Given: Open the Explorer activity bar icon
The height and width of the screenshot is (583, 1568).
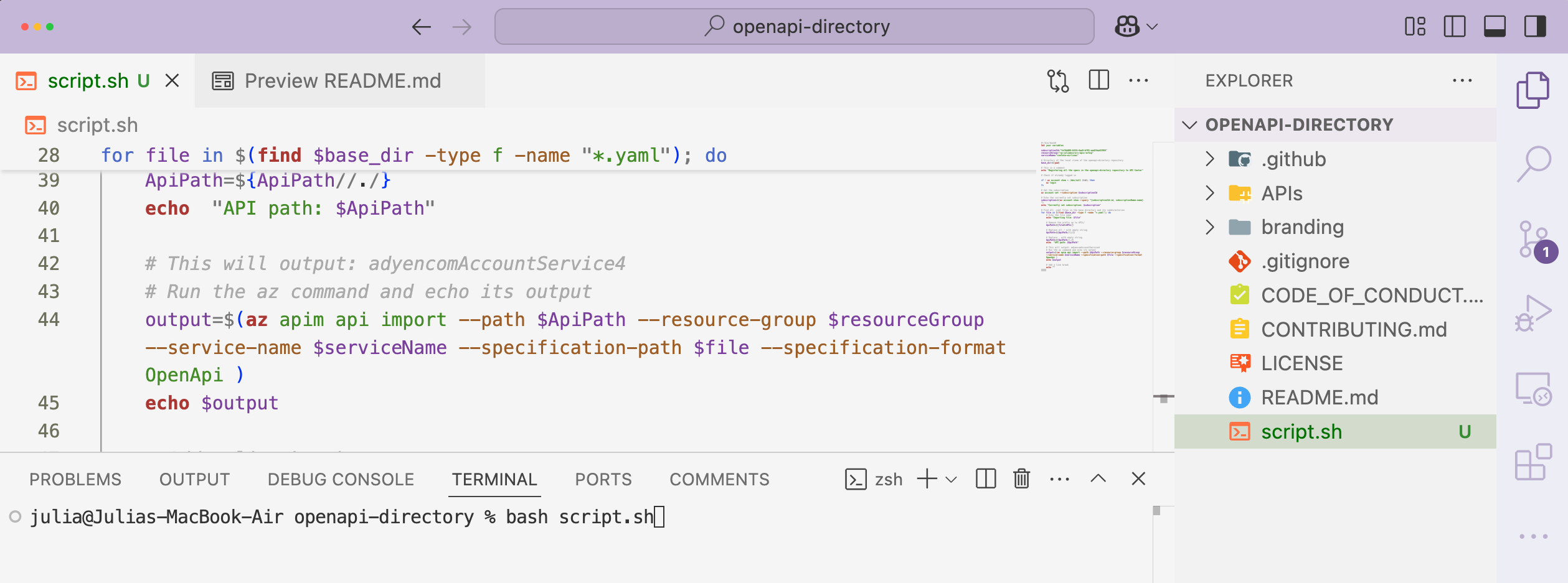Looking at the screenshot, I should tap(1533, 90).
